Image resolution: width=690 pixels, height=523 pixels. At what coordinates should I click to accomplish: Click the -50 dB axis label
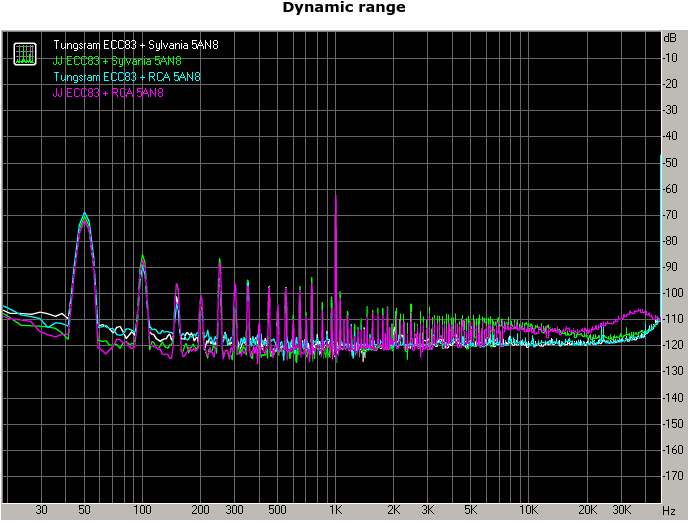pyautogui.click(x=671, y=162)
